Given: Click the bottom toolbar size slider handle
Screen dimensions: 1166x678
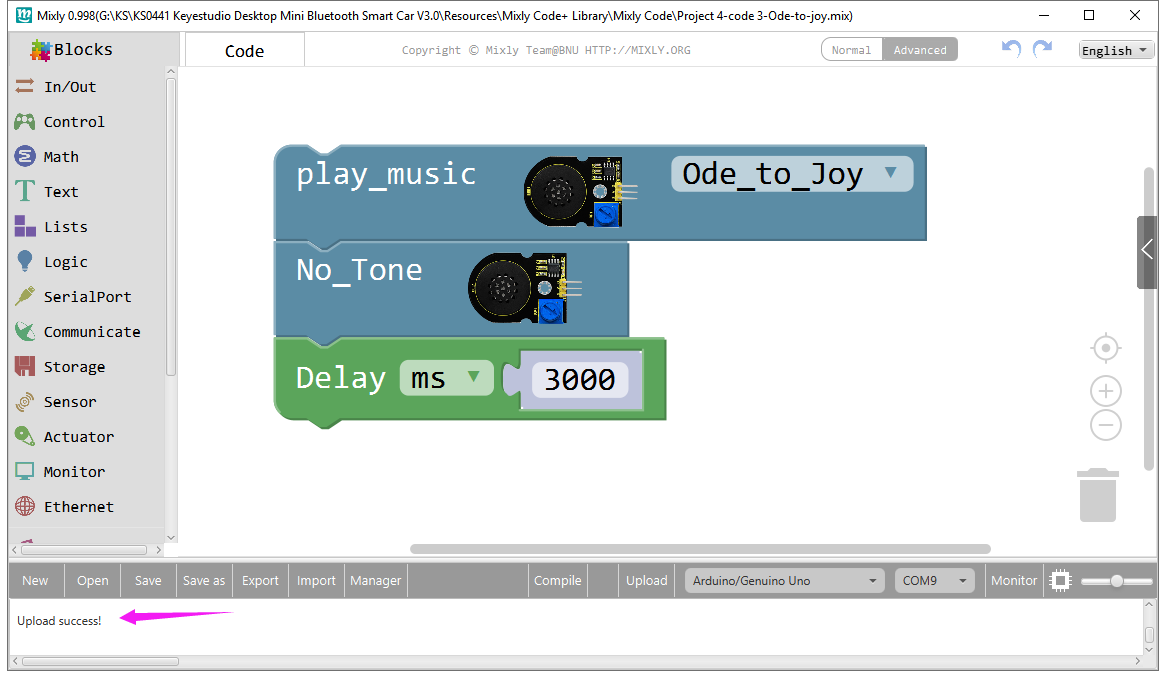Looking at the screenshot, I should [1116, 581].
